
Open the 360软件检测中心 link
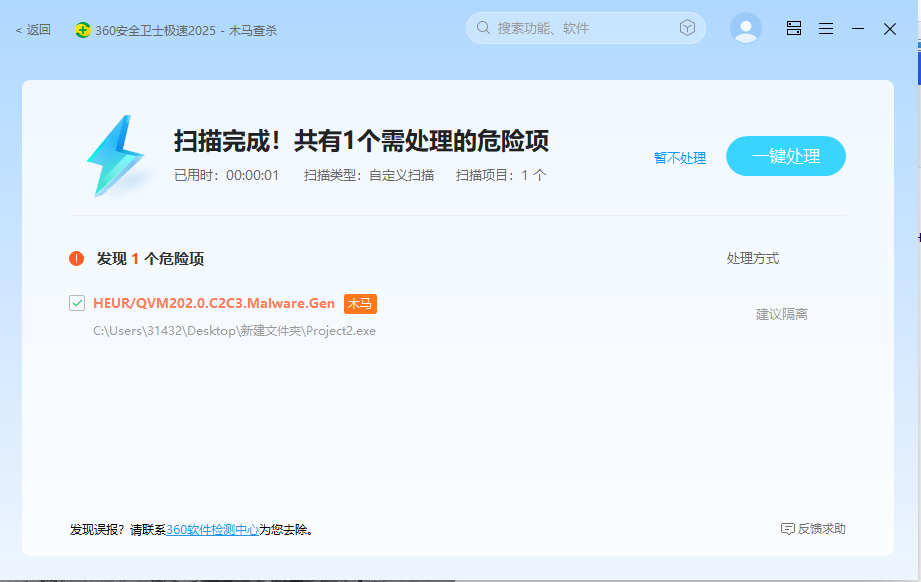click(213, 530)
